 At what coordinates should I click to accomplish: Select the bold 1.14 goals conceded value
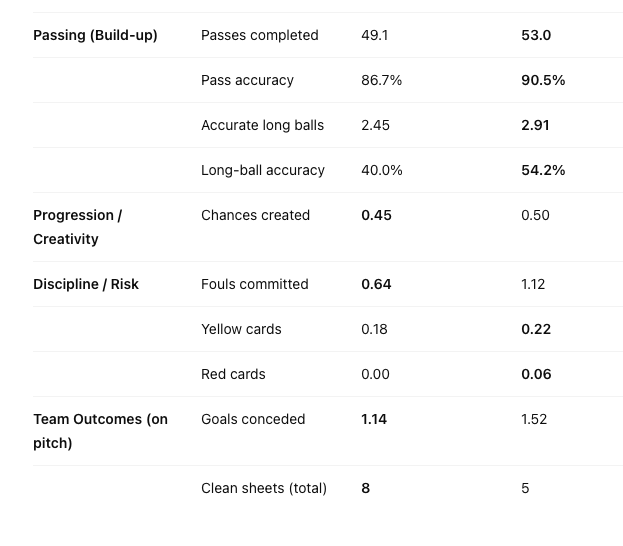coord(374,419)
